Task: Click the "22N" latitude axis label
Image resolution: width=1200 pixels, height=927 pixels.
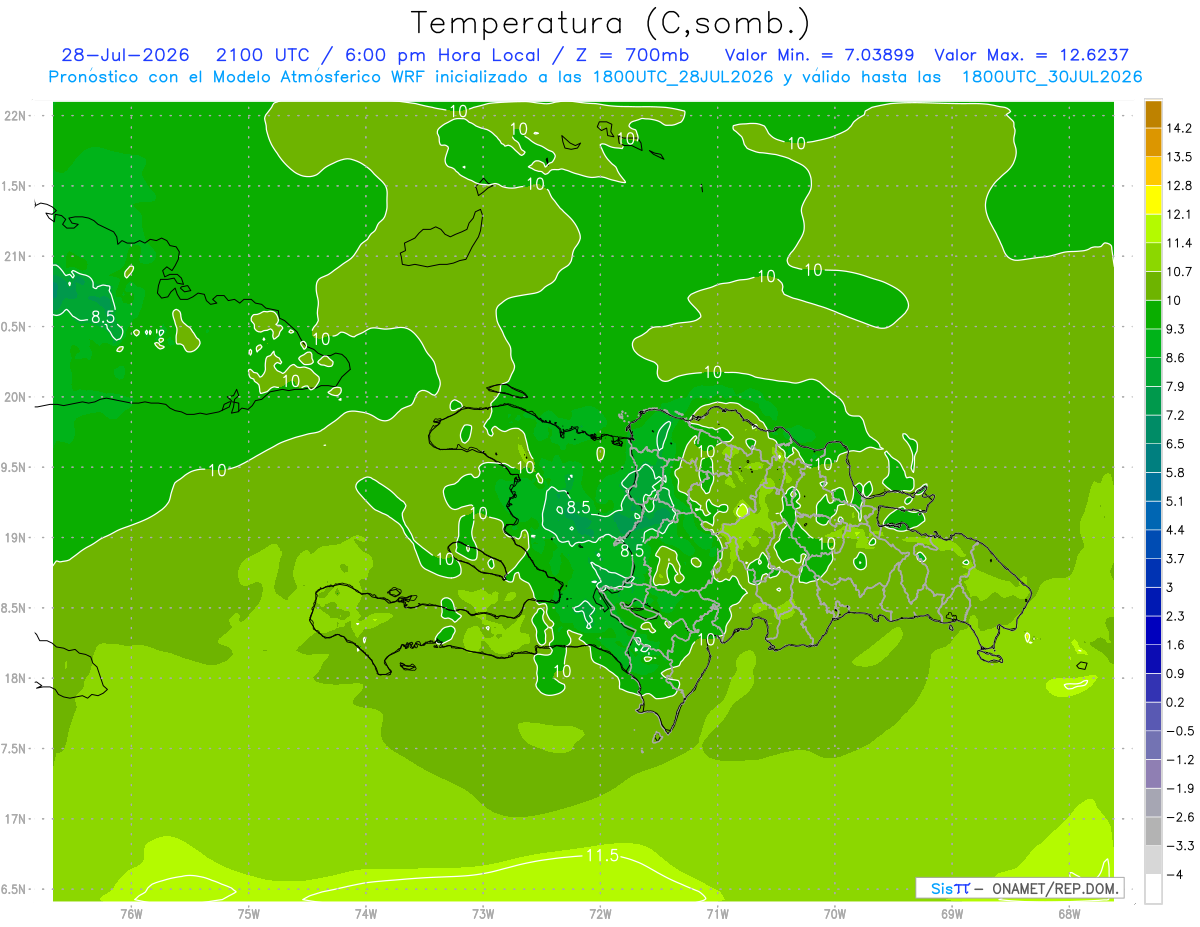Action: pos(16,116)
